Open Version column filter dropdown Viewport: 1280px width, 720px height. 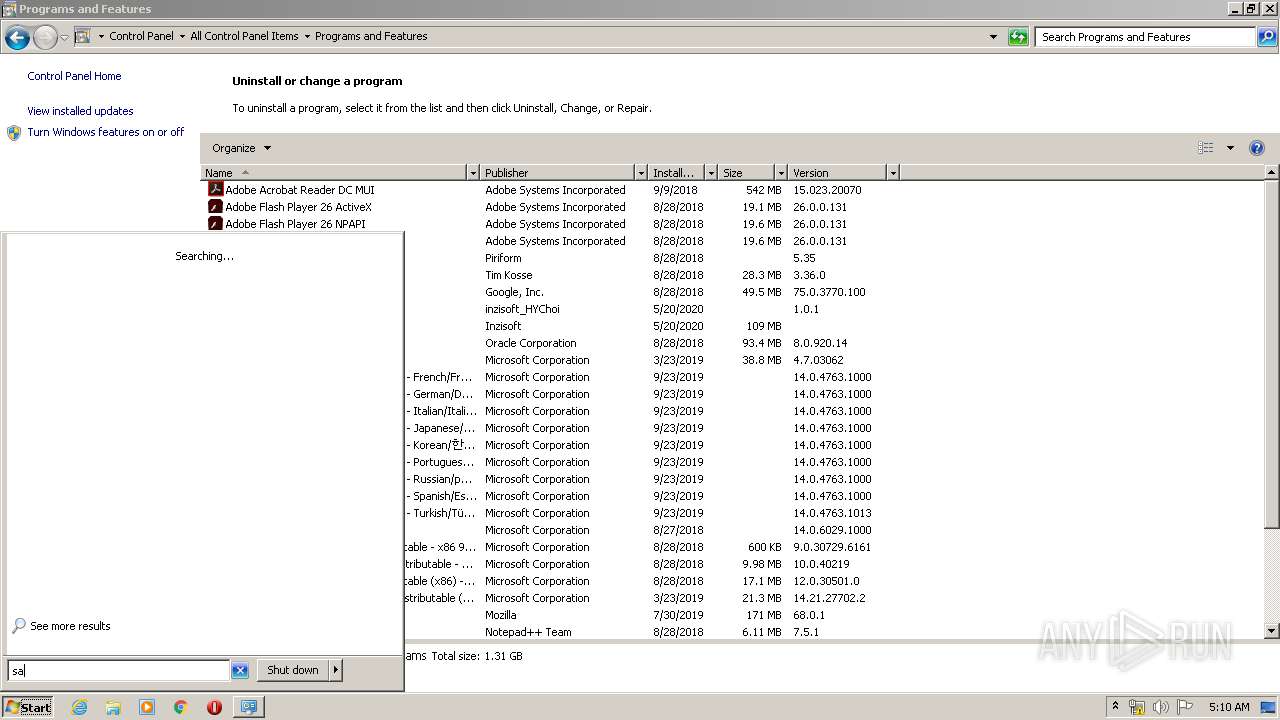(893, 173)
